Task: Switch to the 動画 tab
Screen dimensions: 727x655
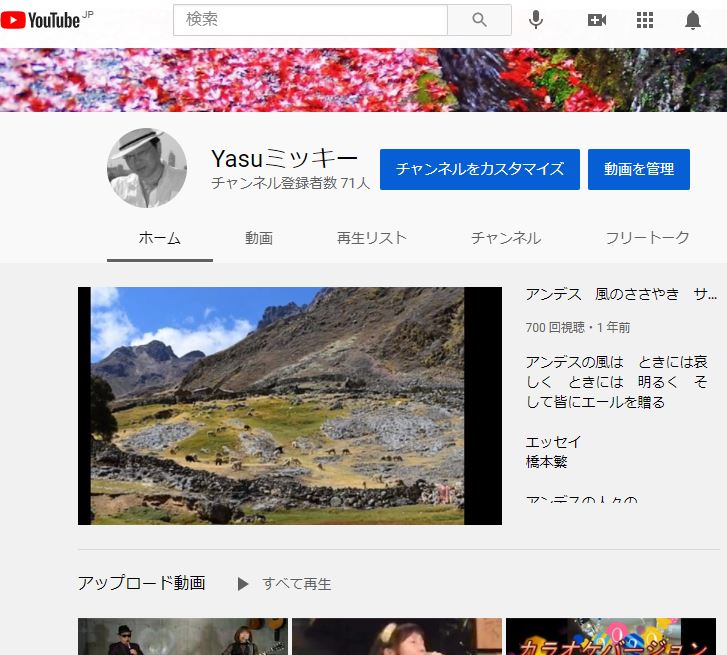Action: (x=259, y=238)
